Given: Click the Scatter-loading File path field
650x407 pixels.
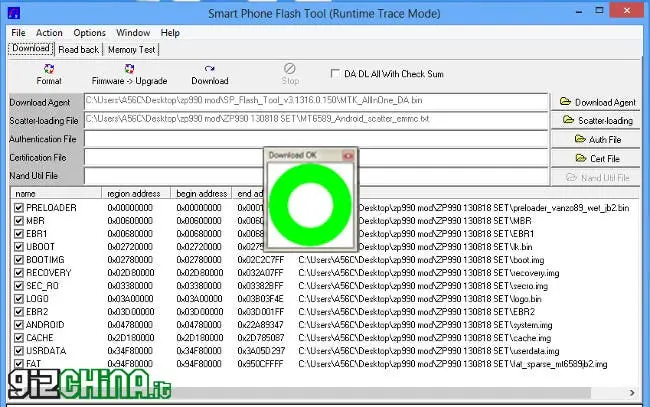Looking at the screenshot, I should [316, 120].
